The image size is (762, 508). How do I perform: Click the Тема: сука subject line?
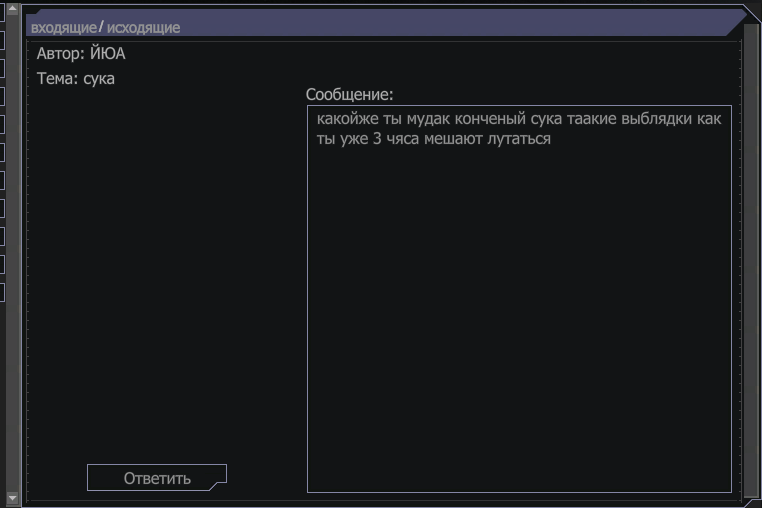(x=76, y=79)
